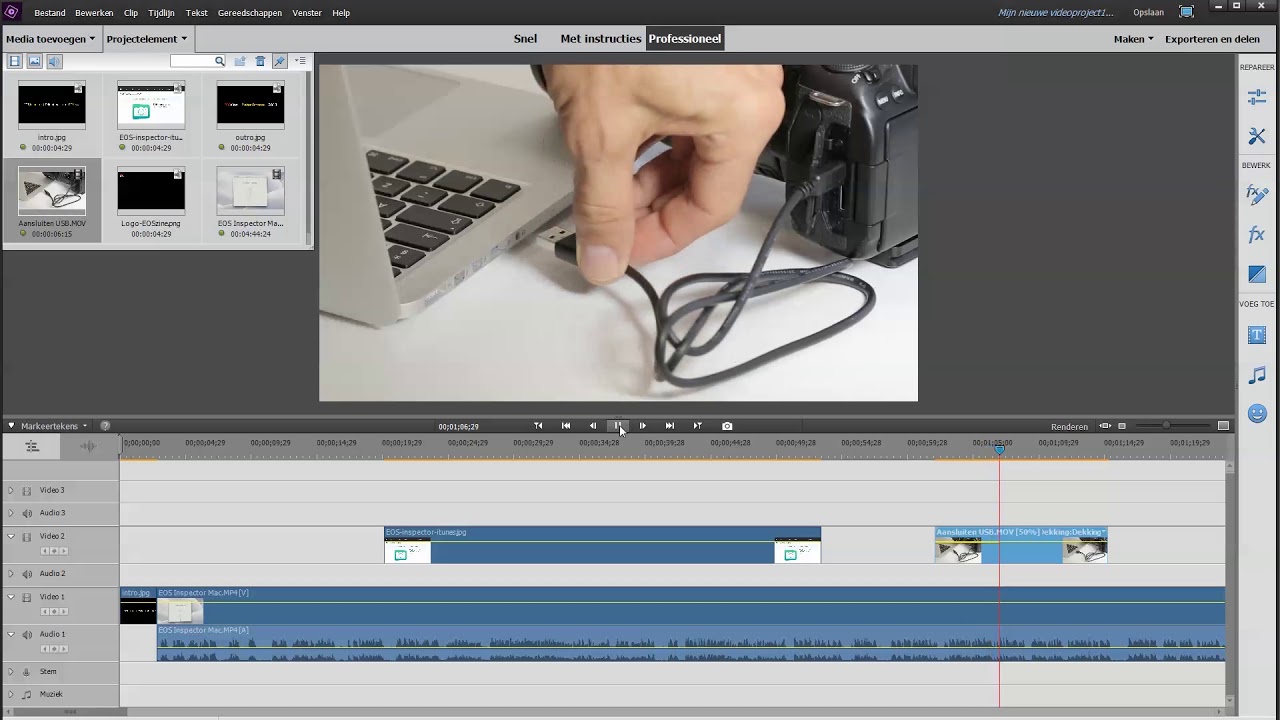Collapse the Video 2 track

coord(11,536)
